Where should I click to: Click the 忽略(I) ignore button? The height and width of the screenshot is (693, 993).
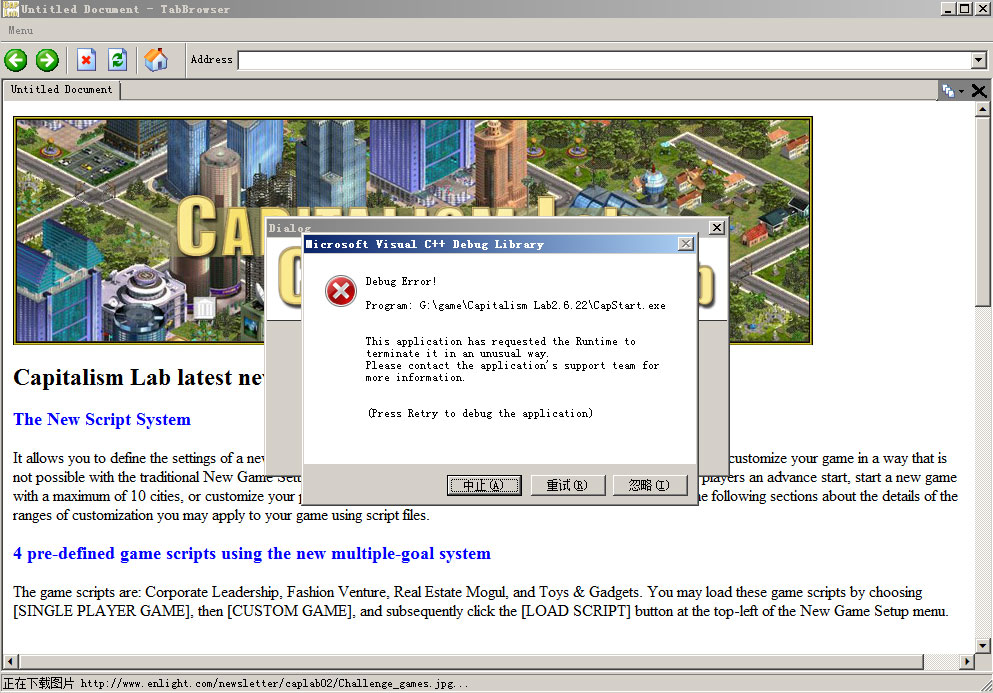[650, 485]
